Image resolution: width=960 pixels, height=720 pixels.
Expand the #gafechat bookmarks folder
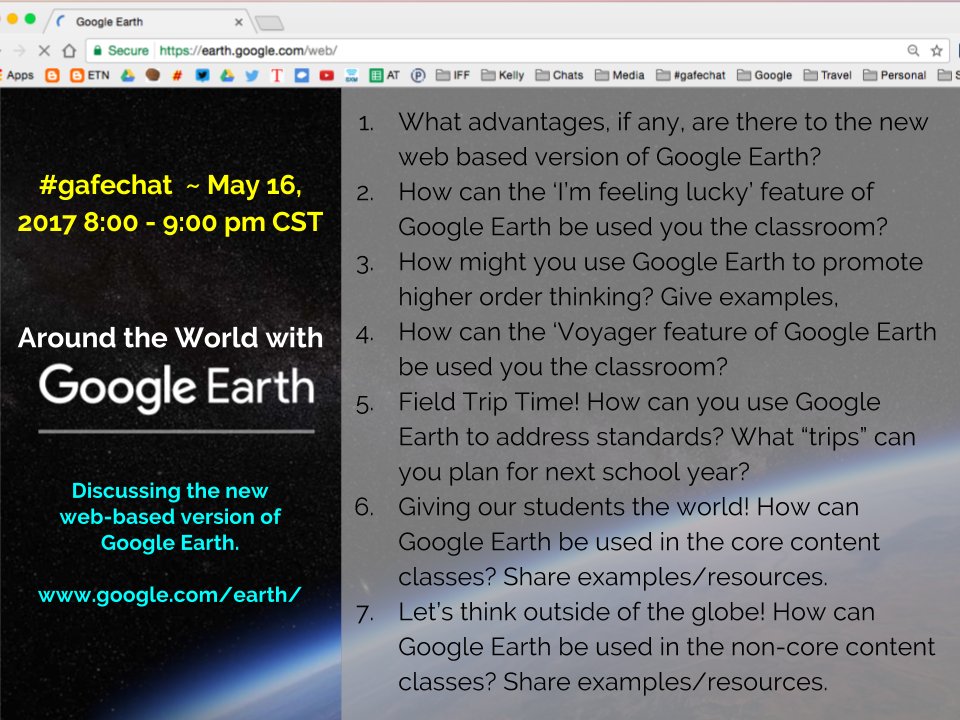691,75
